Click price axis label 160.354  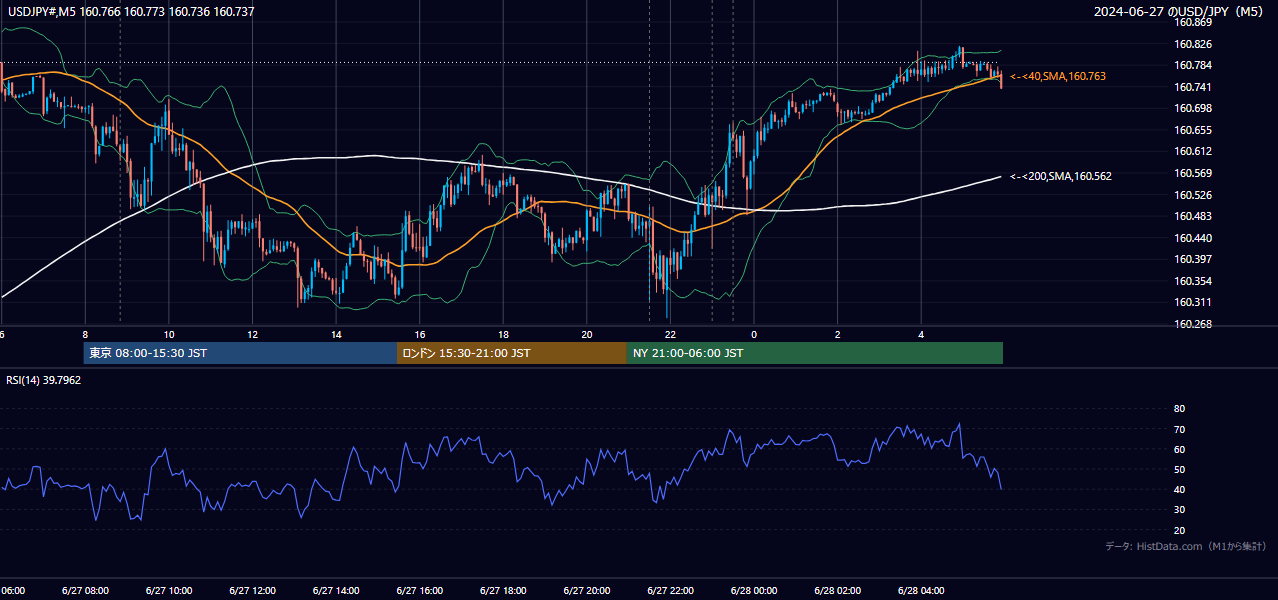1193,281
